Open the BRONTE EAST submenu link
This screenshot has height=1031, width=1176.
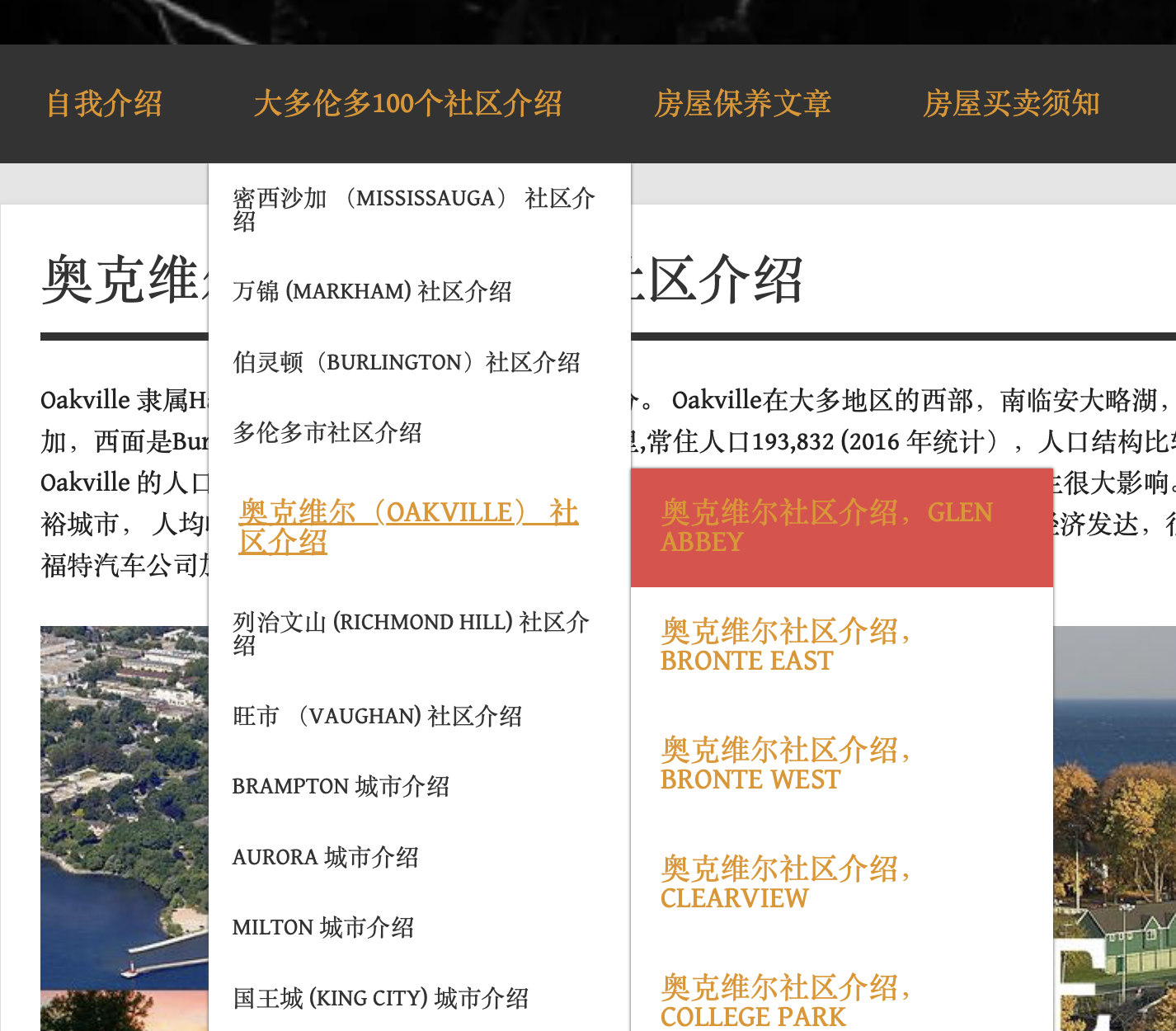(x=785, y=646)
